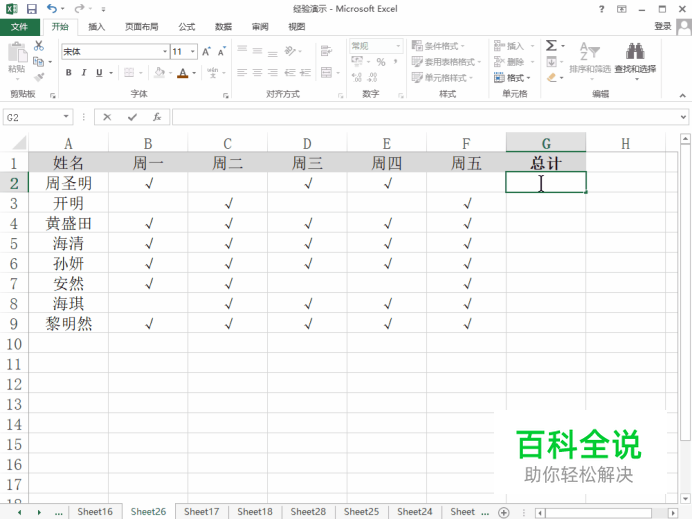Open Sheet17 worksheet tab
The width and height of the screenshot is (692, 519).
click(x=202, y=511)
